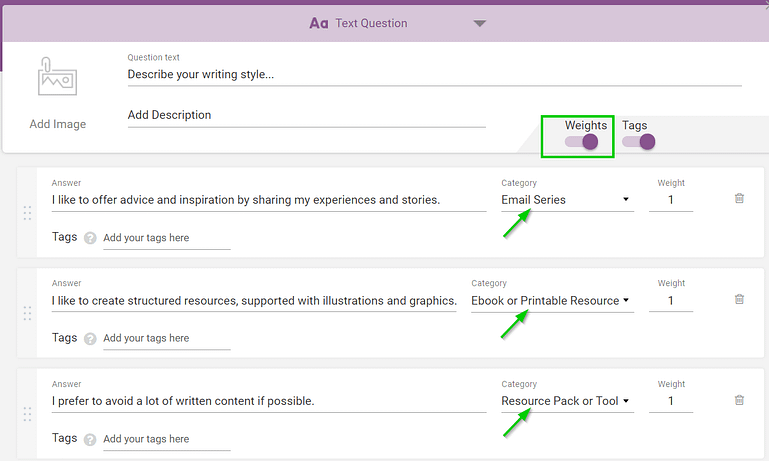
Task: Turn off the Tags toggle
Action: [638, 142]
